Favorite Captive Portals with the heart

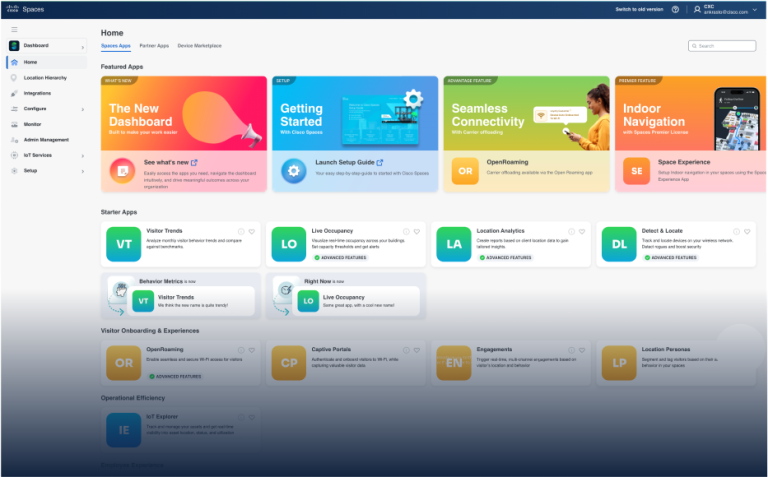coord(417,350)
